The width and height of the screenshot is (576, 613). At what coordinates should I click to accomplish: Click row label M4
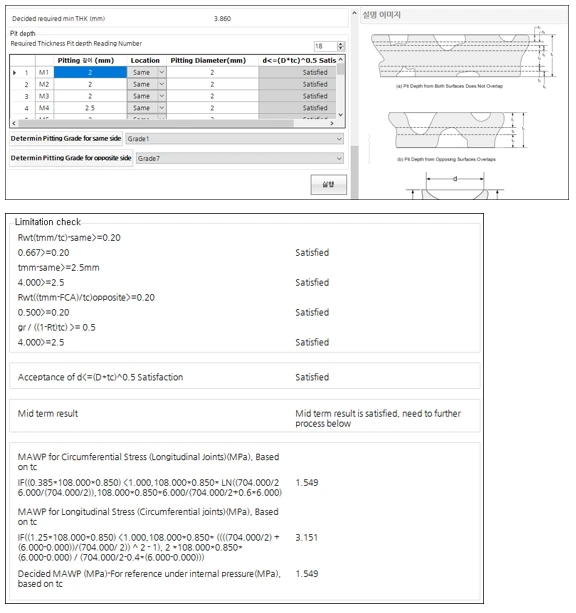(x=44, y=108)
